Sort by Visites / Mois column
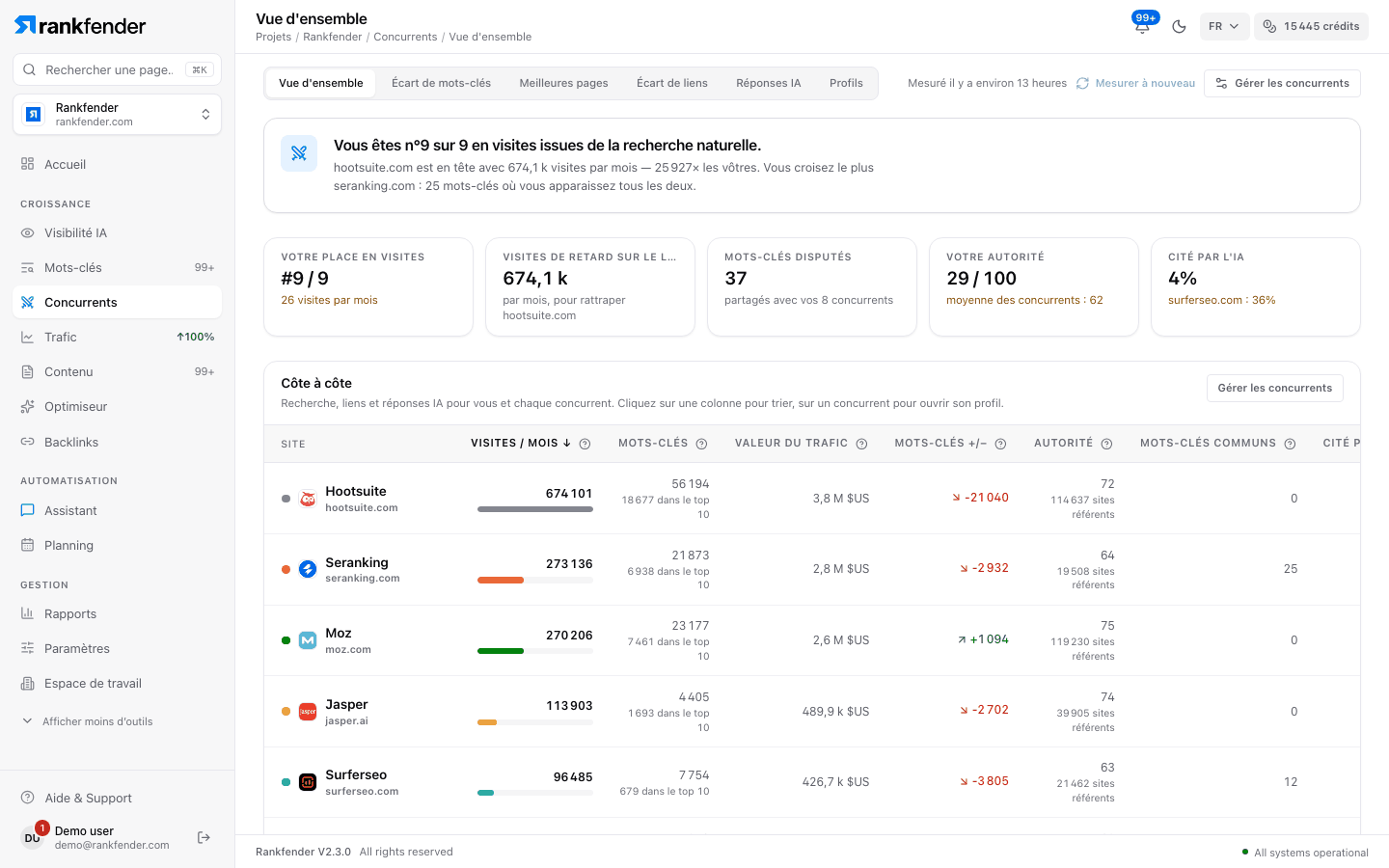The height and width of the screenshot is (868, 1389). (x=521, y=444)
